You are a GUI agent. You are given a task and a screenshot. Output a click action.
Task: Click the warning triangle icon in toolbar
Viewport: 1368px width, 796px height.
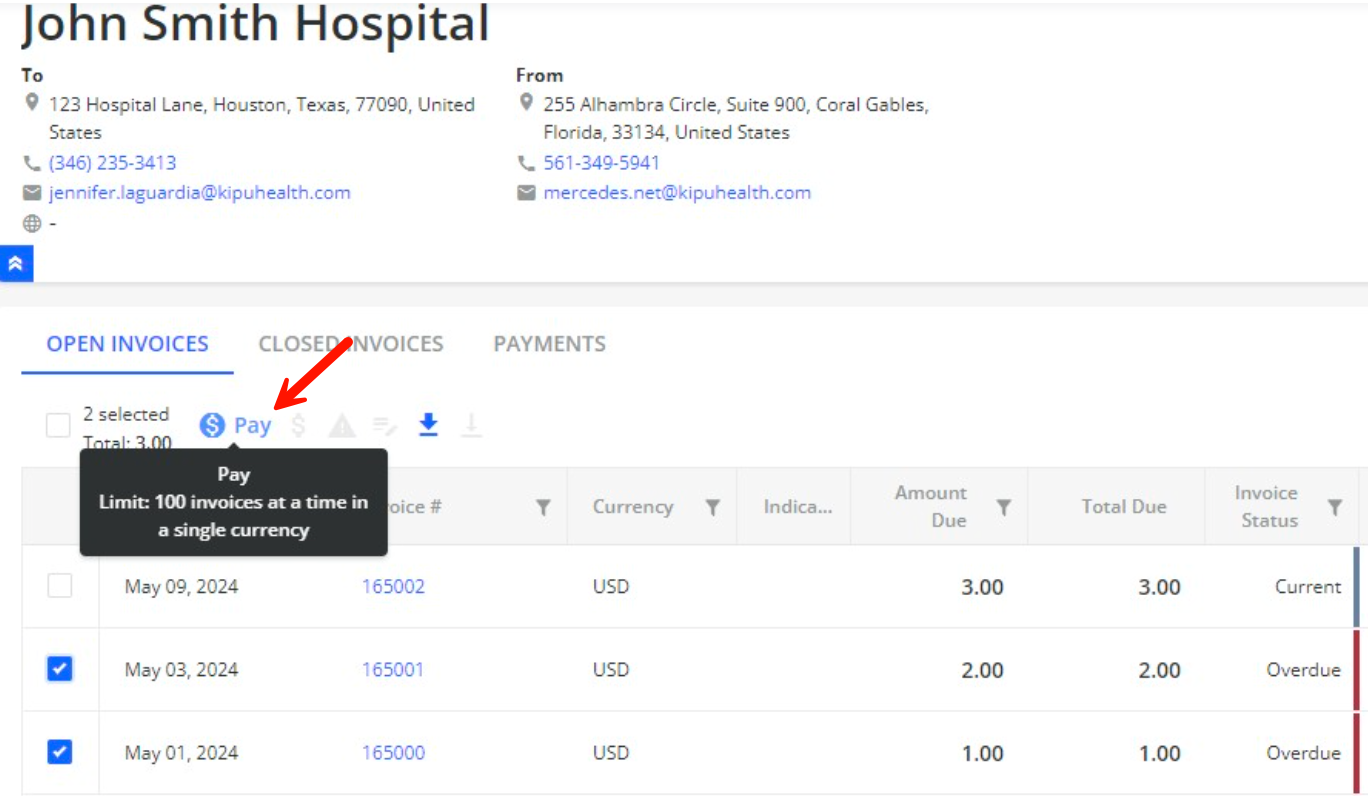[342, 427]
